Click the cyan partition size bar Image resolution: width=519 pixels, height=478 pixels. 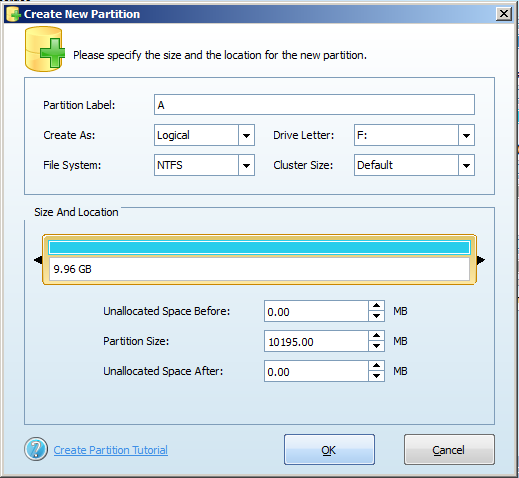[x=259, y=248]
